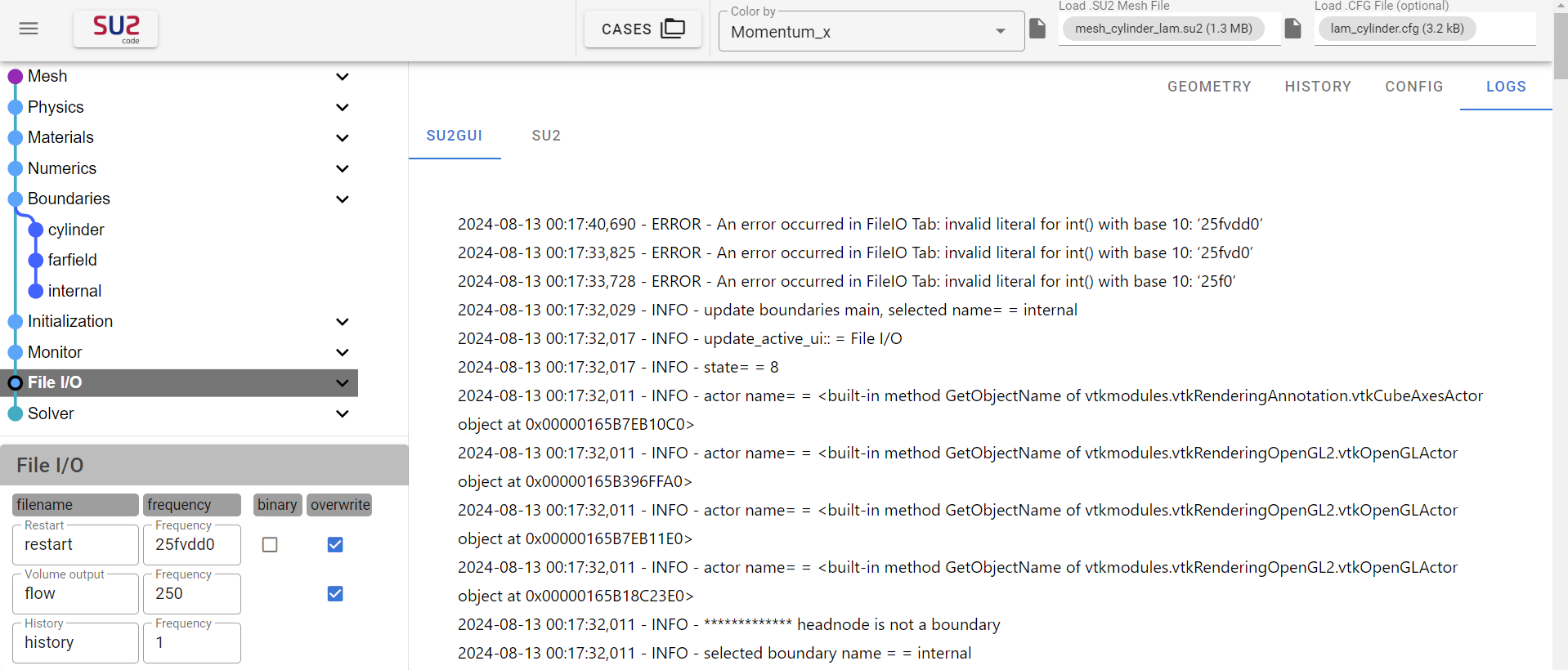Expand the Monitor section chevron
This screenshot has width=1568, height=670.
[x=343, y=352]
